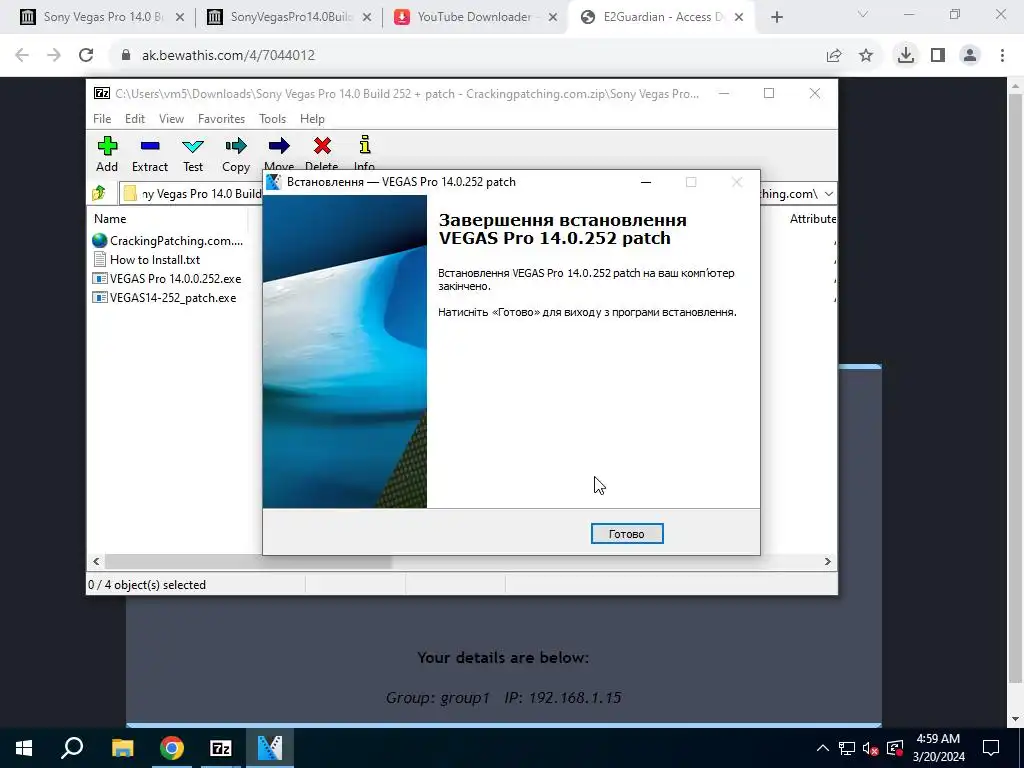Click the 7-Zip taskbar icon
The width and height of the screenshot is (1024, 768).
tap(221, 748)
